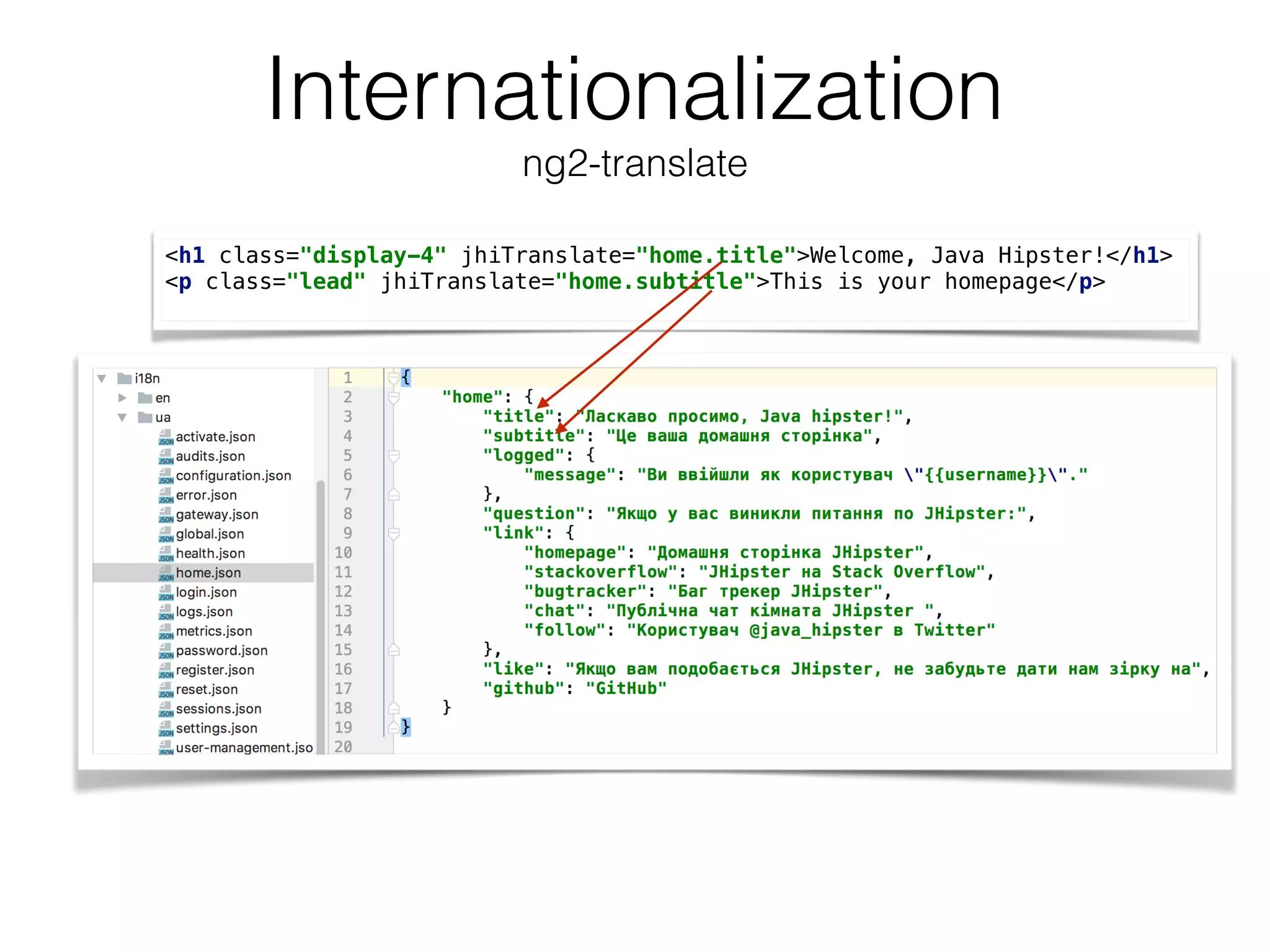Screen dimensions: 1270x952
Task: Open password.json file
Action: 221,651
